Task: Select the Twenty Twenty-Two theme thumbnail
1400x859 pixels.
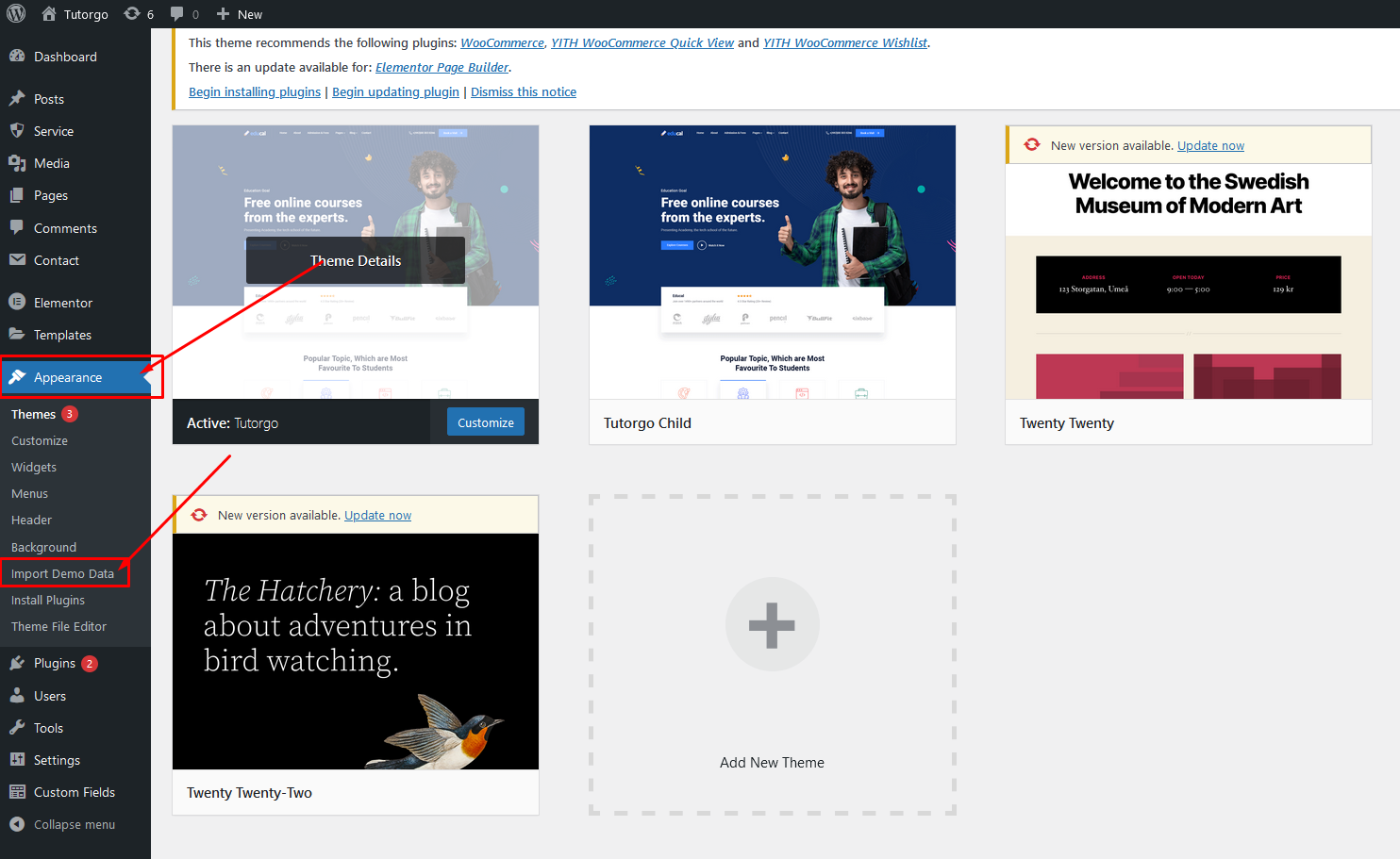Action: click(356, 652)
